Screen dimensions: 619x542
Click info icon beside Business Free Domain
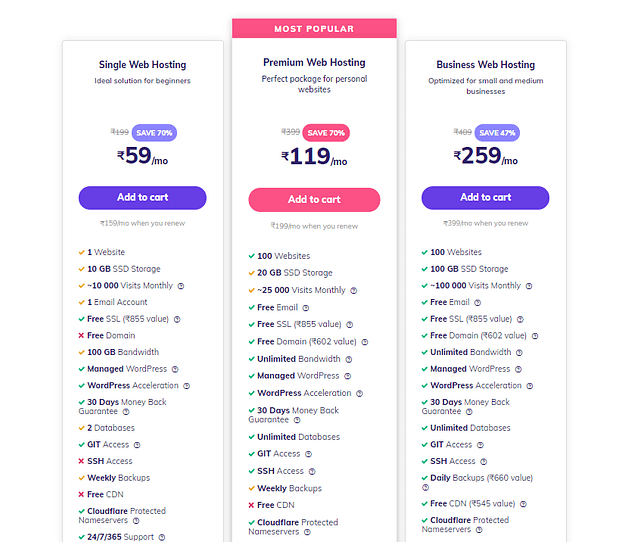tap(535, 336)
